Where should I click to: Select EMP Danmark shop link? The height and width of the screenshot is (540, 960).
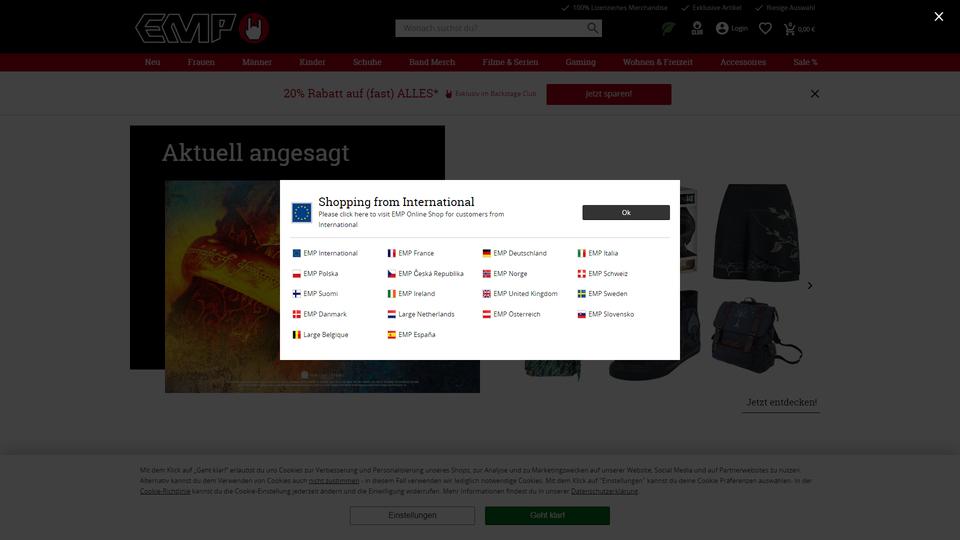(x=320, y=314)
